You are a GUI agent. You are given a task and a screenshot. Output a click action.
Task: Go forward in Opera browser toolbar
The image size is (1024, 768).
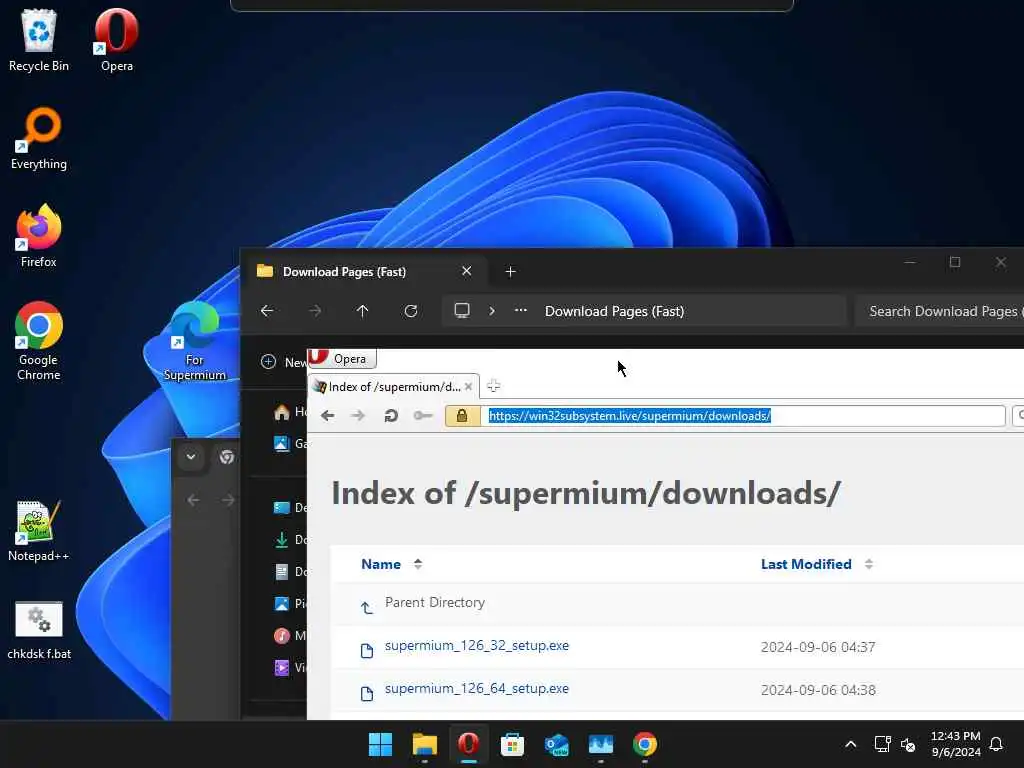pyautogui.click(x=358, y=415)
